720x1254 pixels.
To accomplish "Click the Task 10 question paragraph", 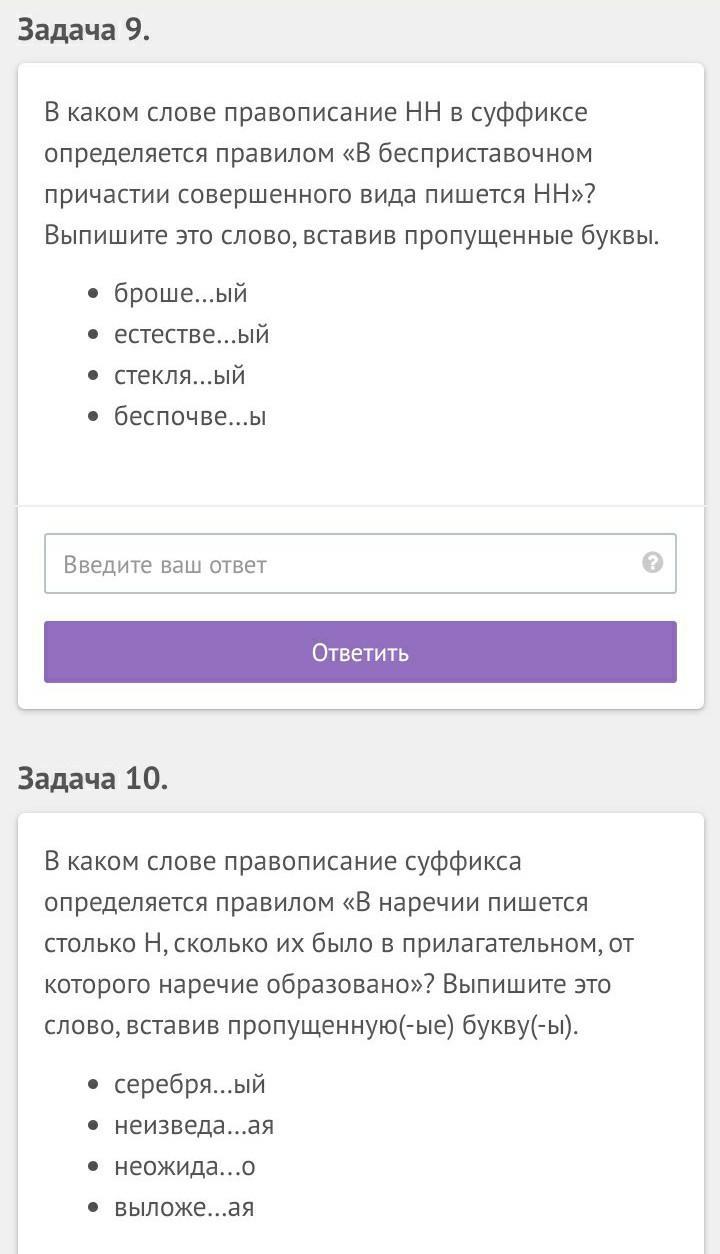I will tap(340, 943).
